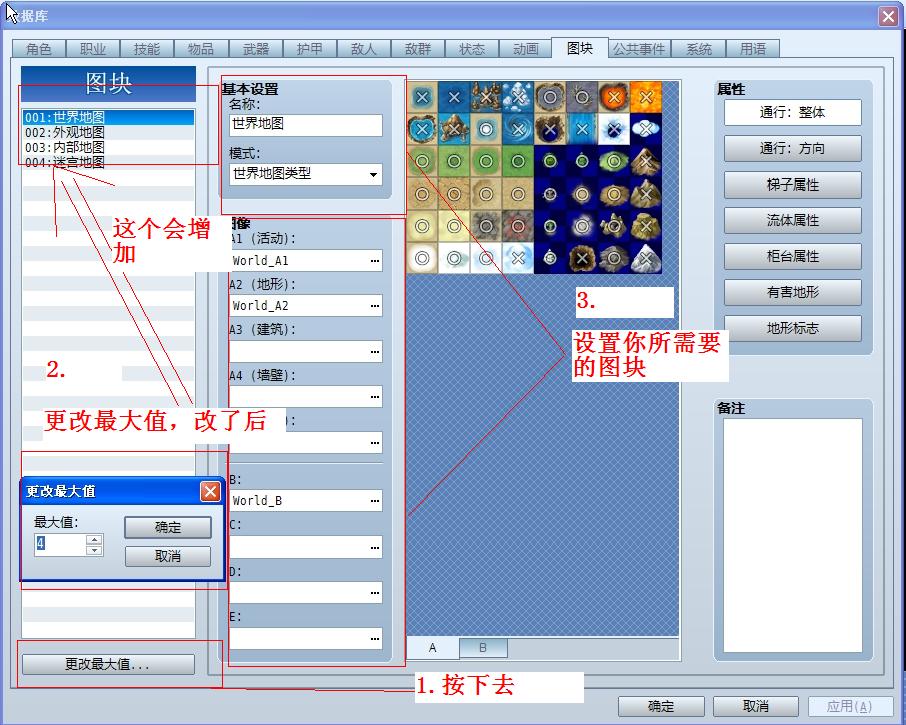Viewport: 906px width, 725px height.
Task: Select the 地形标志 button
Action: tap(793, 328)
